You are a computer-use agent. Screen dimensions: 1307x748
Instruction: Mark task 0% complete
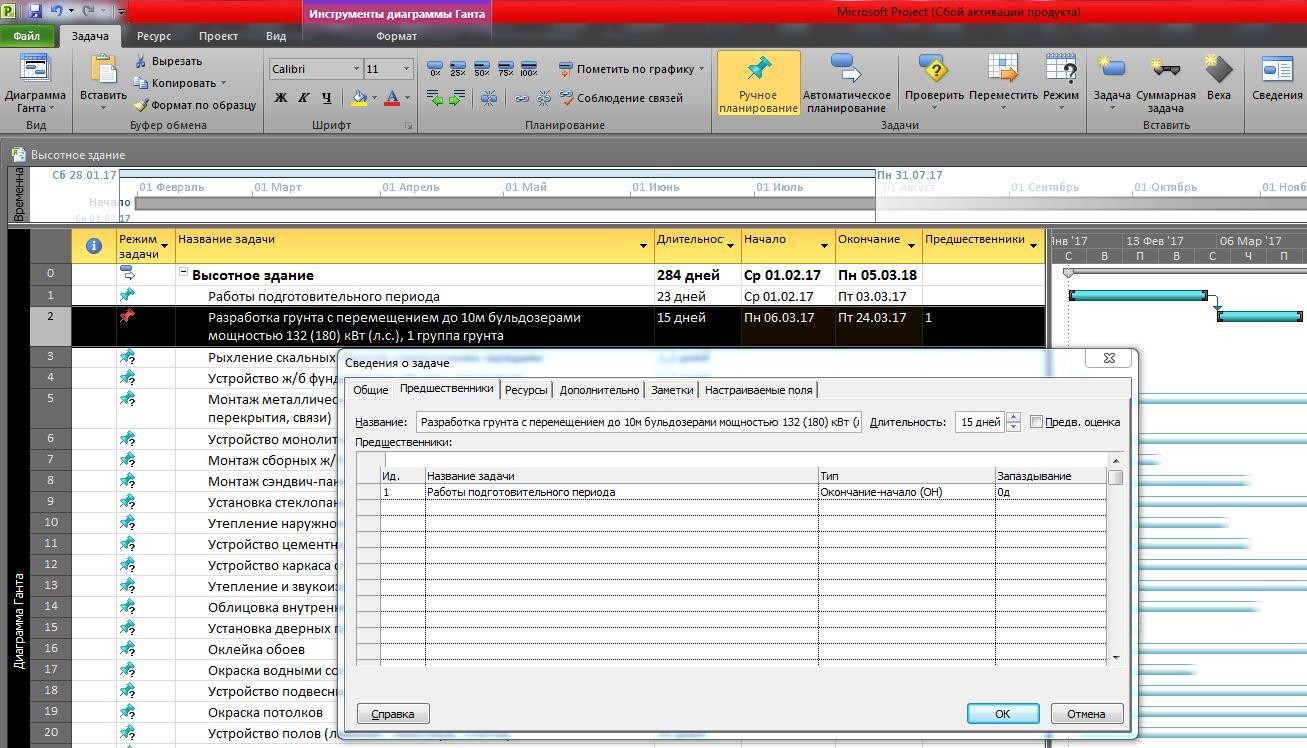tap(435, 69)
